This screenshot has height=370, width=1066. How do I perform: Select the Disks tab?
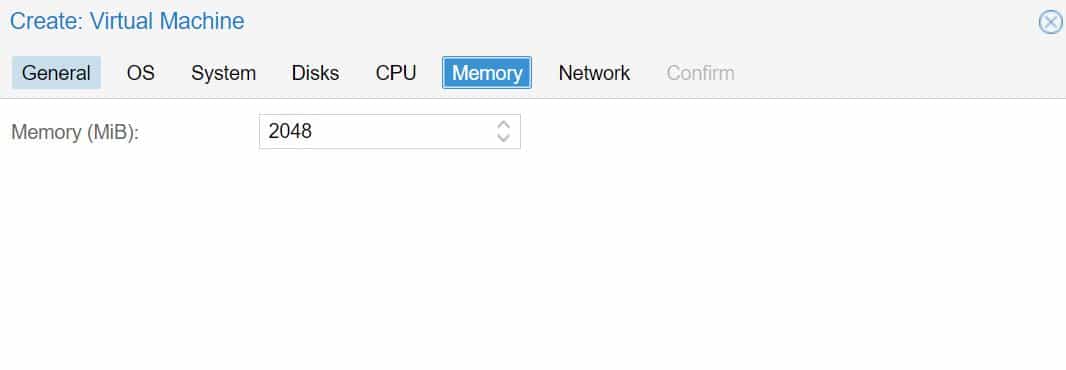pyautogui.click(x=315, y=73)
